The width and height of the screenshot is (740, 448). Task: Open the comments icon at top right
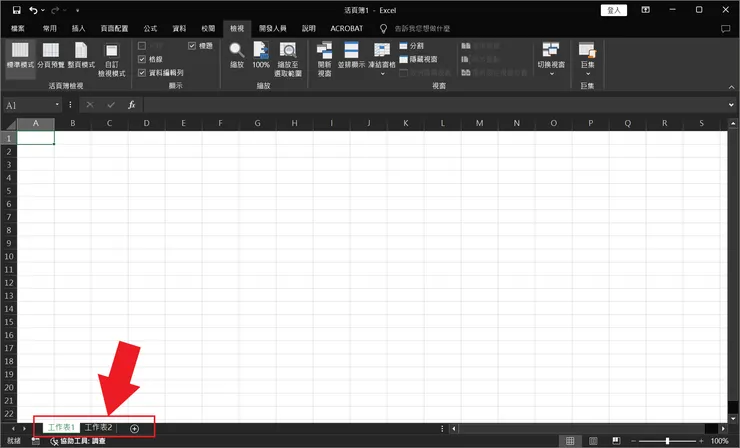[x=725, y=29]
